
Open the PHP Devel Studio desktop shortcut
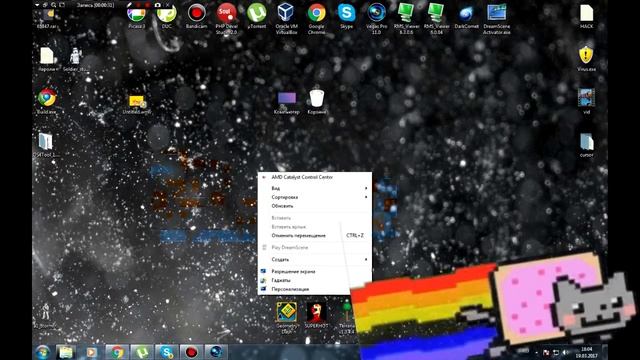click(x=226, y=18)
